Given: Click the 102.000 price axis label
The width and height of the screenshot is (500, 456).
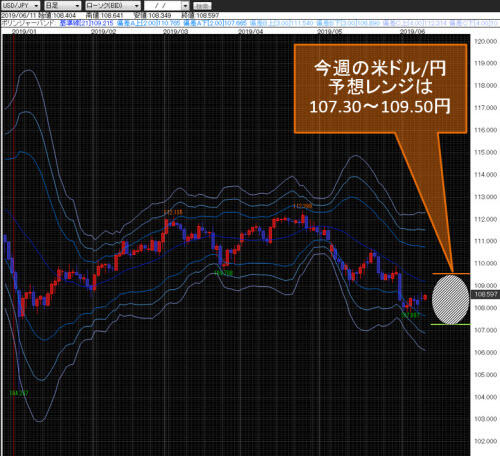Looking at the screenshot, I should (x=486, y=441).
